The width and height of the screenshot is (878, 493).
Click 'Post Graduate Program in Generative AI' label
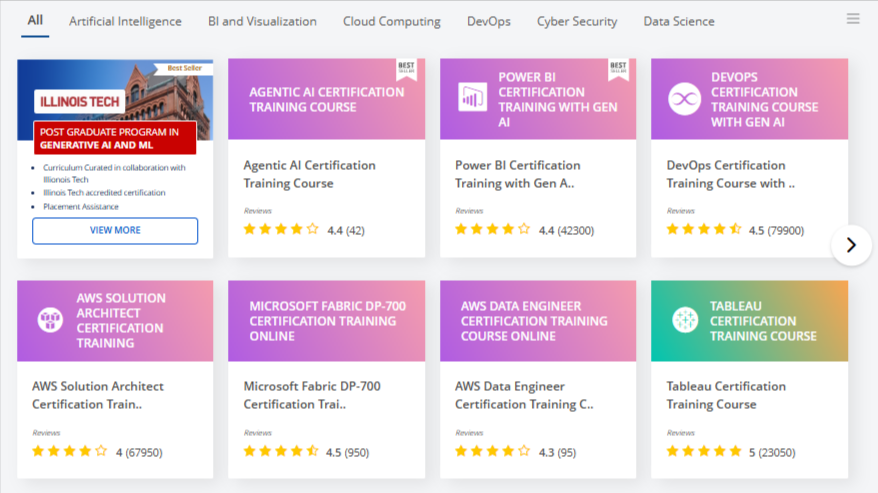(x=115, y=138)
